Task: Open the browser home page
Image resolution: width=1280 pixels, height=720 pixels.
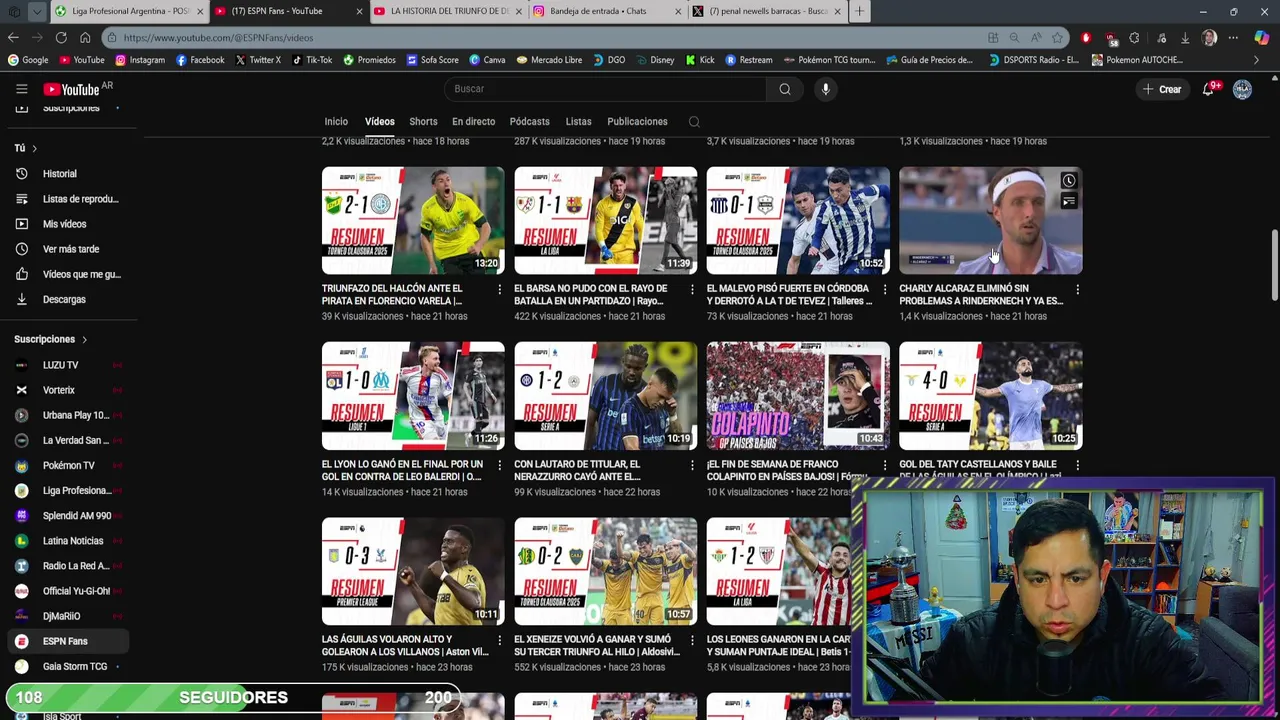Action: click(85, 38)
